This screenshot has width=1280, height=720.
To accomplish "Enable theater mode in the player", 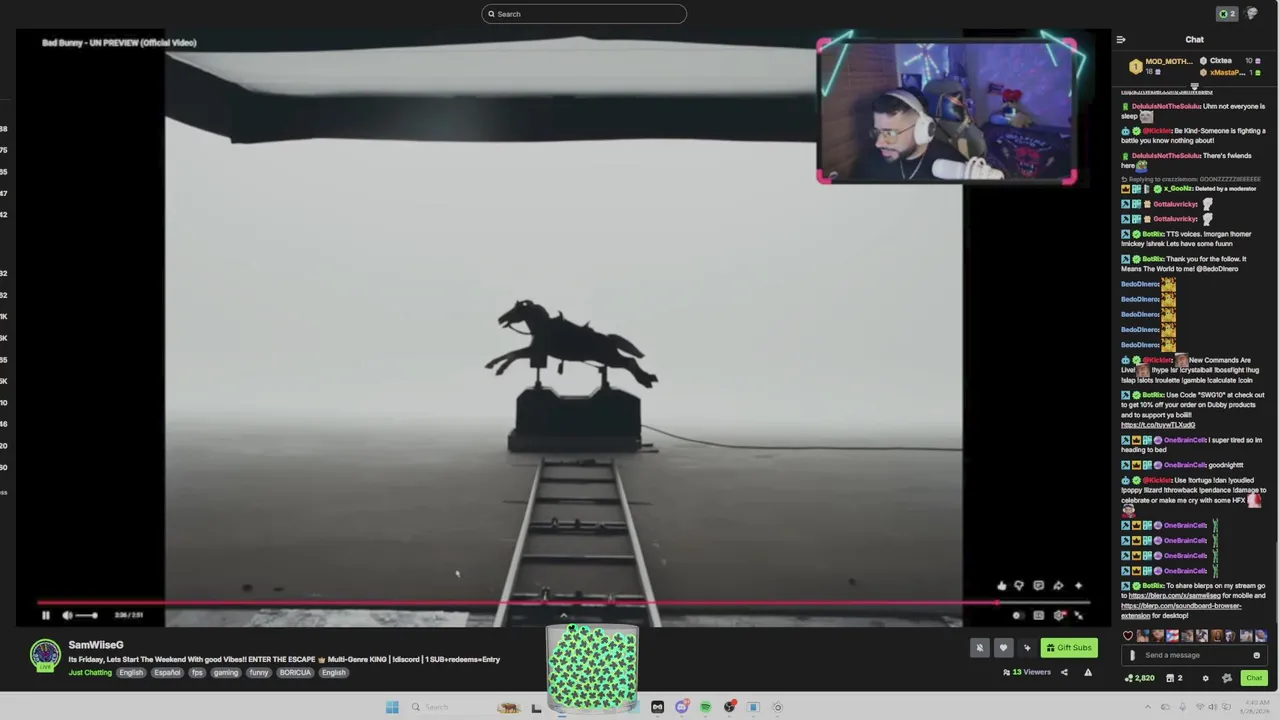I will click(1039, 615).
